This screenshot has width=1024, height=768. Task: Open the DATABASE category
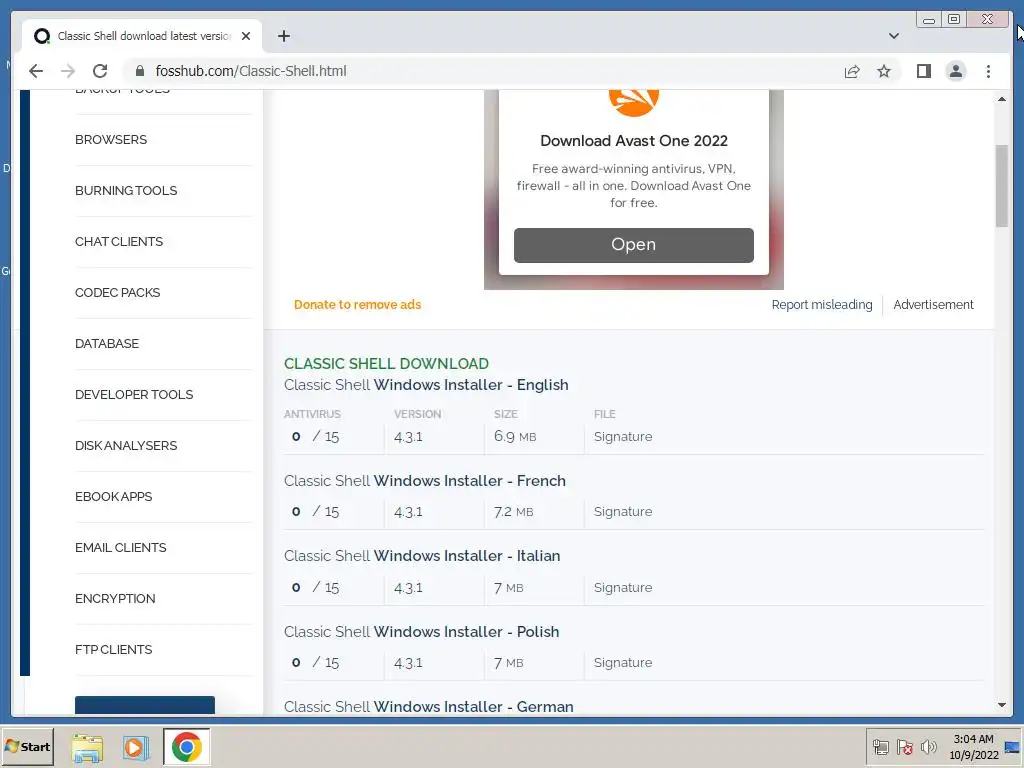(x=107, y=344)
